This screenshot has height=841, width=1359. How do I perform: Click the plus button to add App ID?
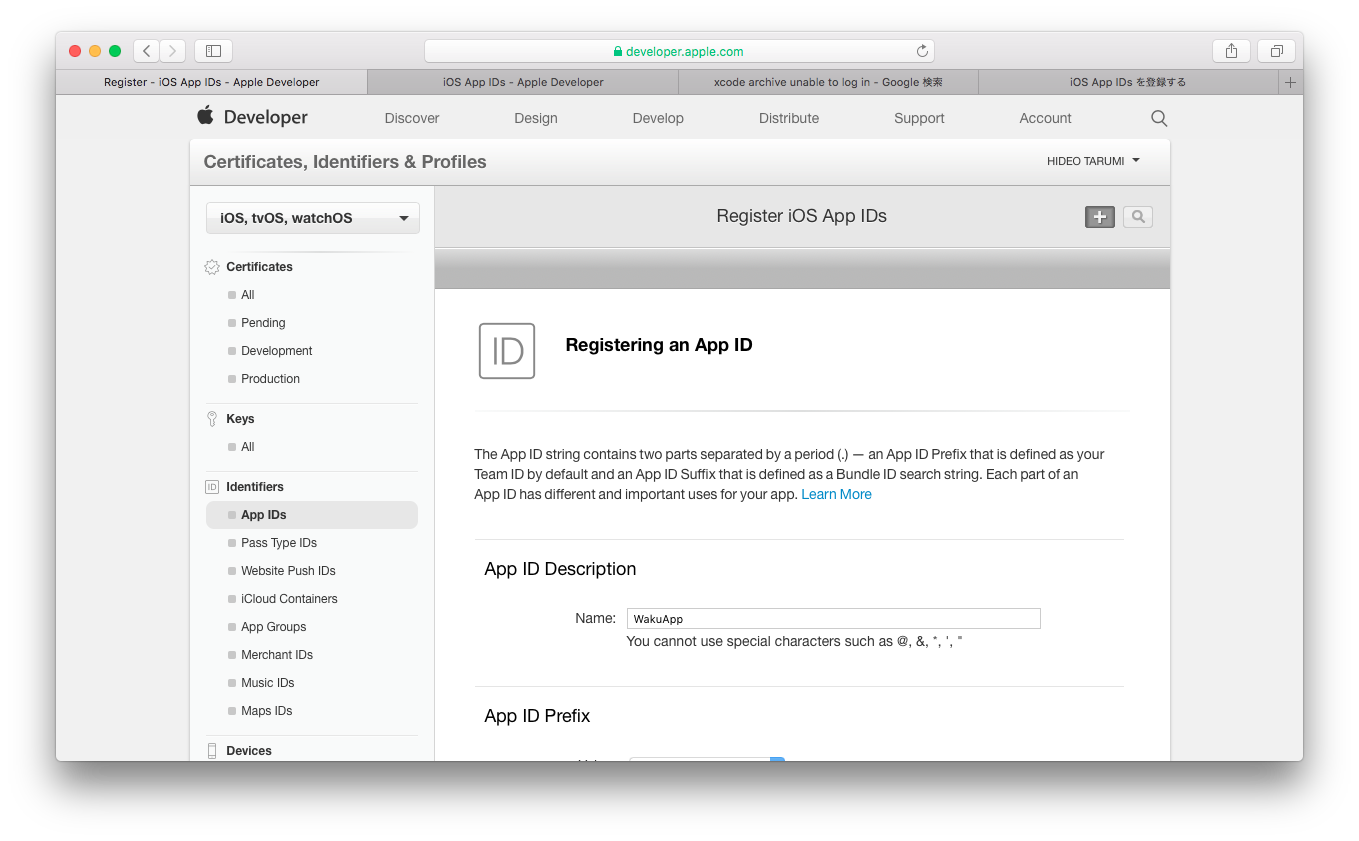click(1099, 217)
